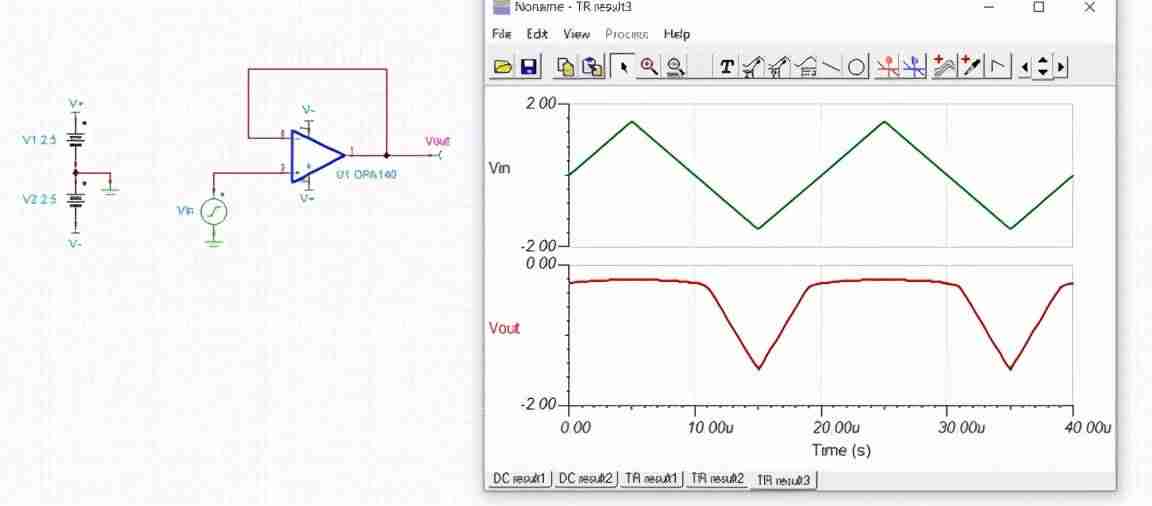Select the circle drawing tool
The height and width of the screenshot is (506, 1152).
856,67
